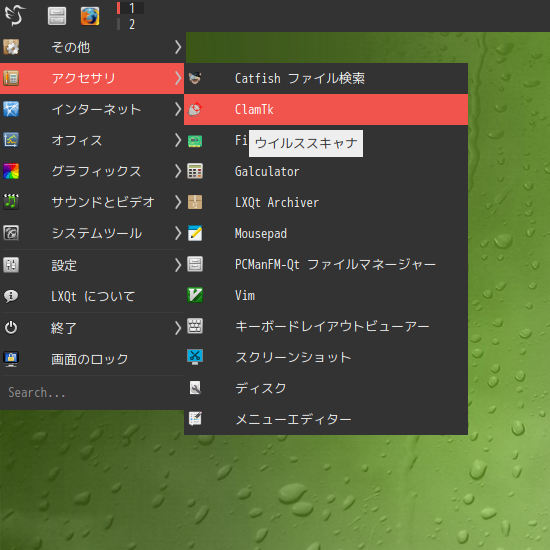This screenshot has height=550, width=550.
Task: Open the 終了 submenu
Action: click(92, 328)
